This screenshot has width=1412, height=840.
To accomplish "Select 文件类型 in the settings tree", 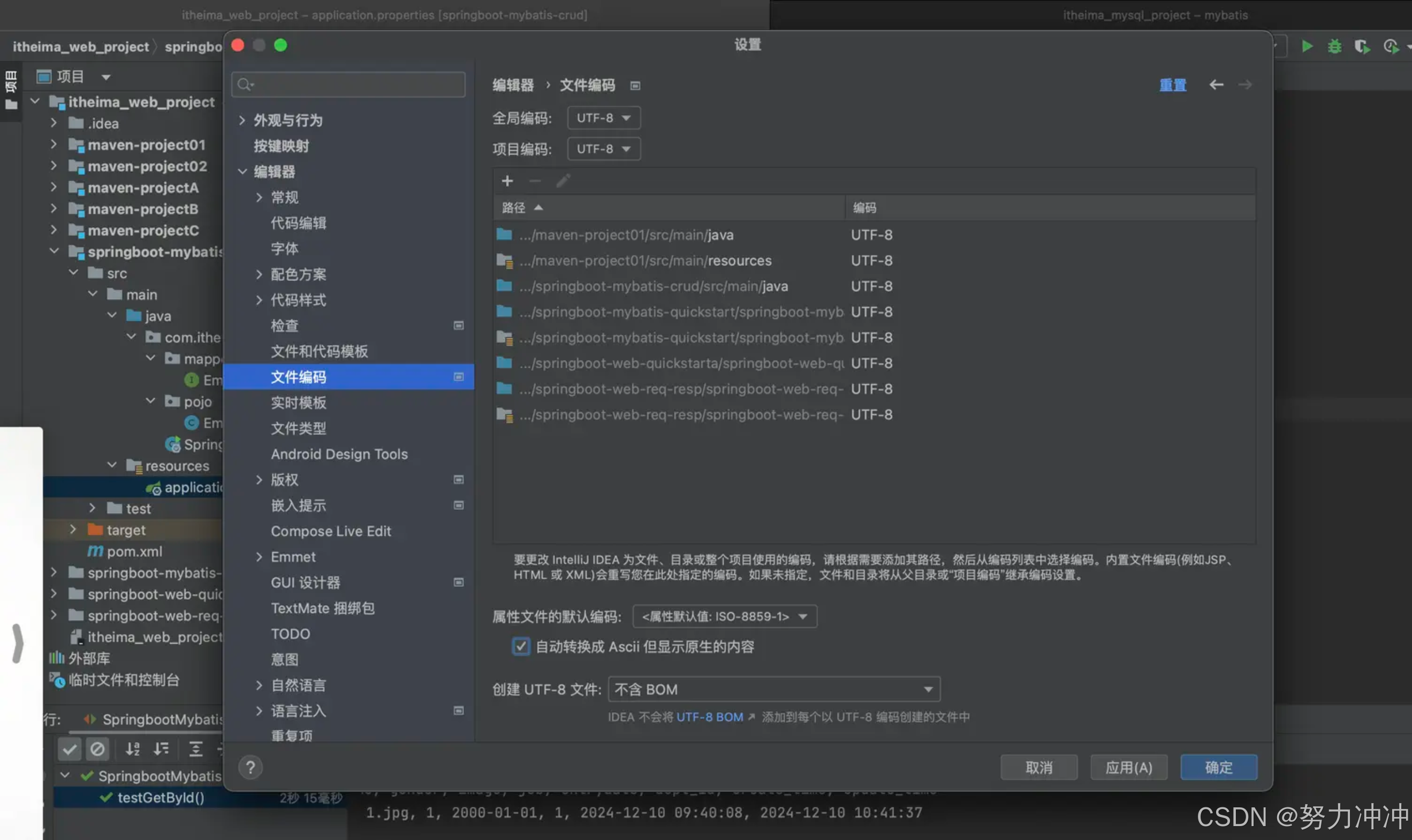I will [298, 429].
